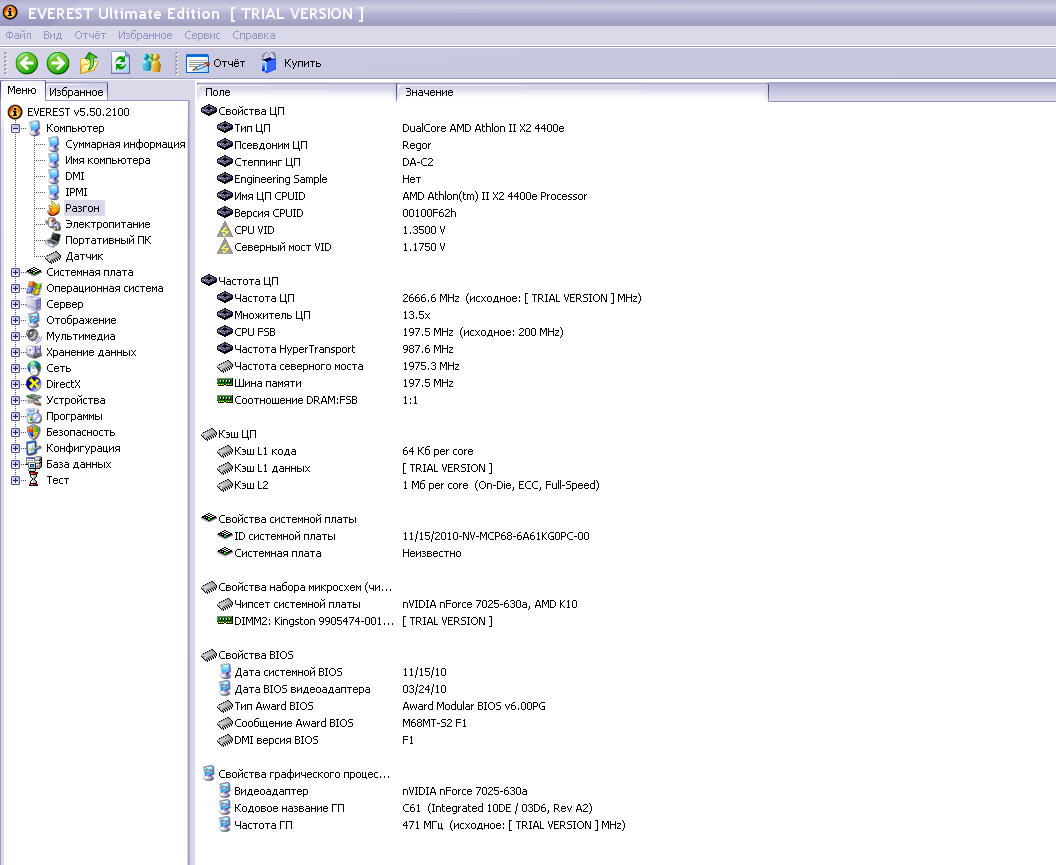Click the Значение column header
The image size is (1056, 865).
click(429, 92)
